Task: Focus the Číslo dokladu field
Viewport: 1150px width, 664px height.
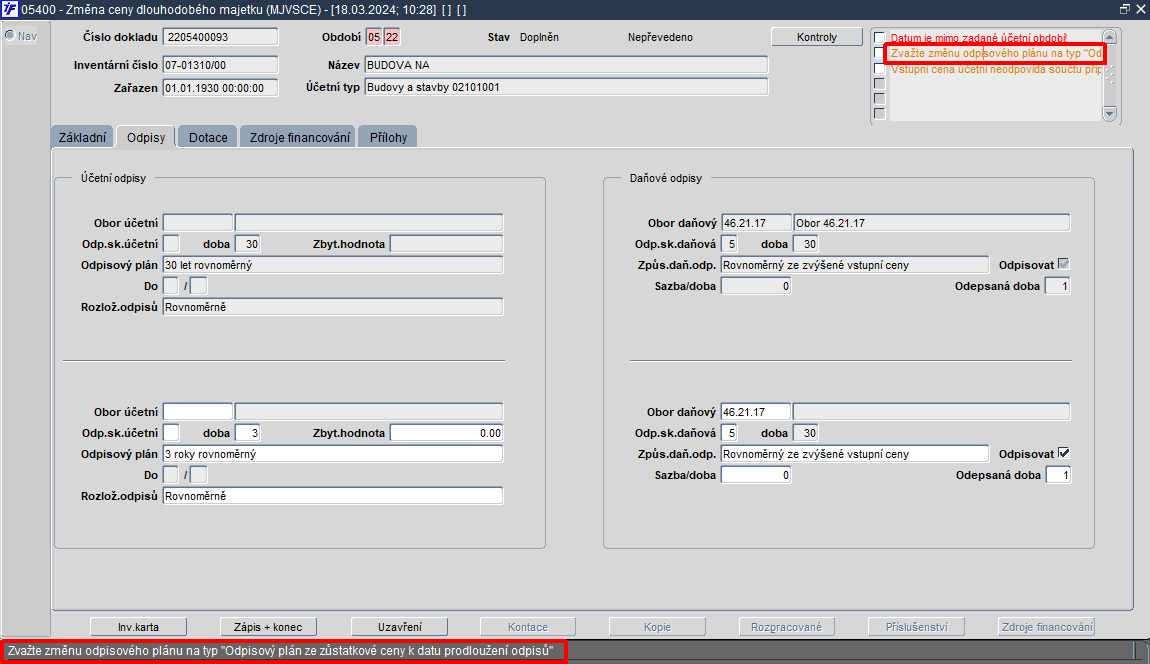Action: pyautogui.click(x=220, y=37)
